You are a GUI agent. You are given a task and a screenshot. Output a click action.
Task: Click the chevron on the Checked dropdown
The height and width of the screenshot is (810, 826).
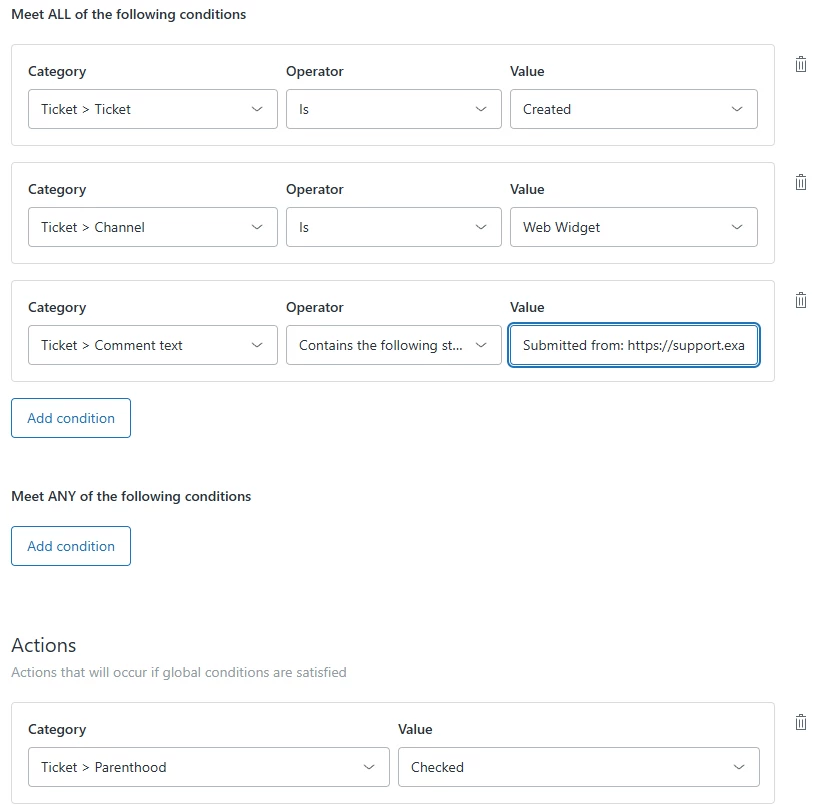739,767
